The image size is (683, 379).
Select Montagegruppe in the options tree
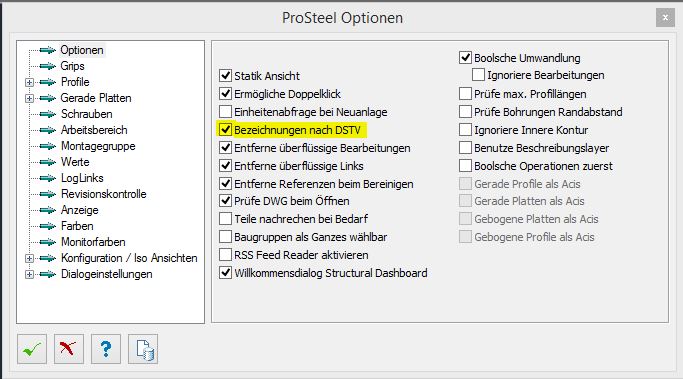[x=98, y=146]
